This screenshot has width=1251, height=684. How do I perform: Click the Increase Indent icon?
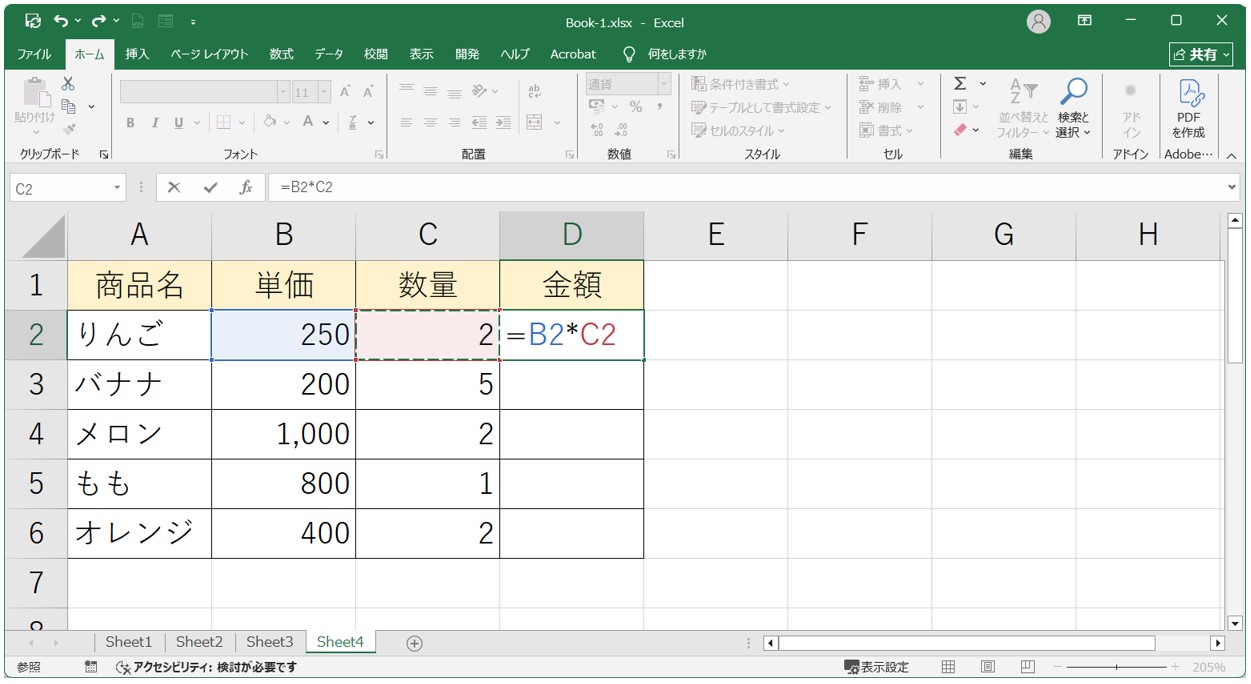[x=502, y=123]
